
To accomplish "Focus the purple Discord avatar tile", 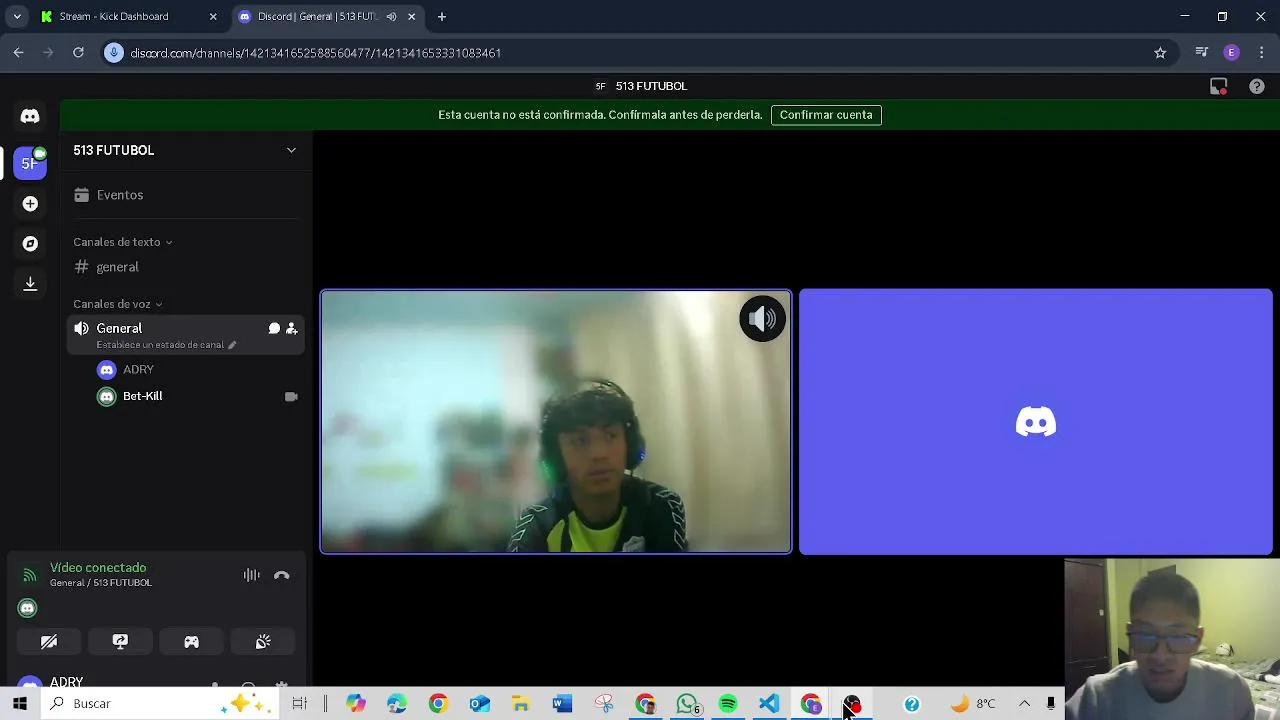I will (x=1036, y=421).
